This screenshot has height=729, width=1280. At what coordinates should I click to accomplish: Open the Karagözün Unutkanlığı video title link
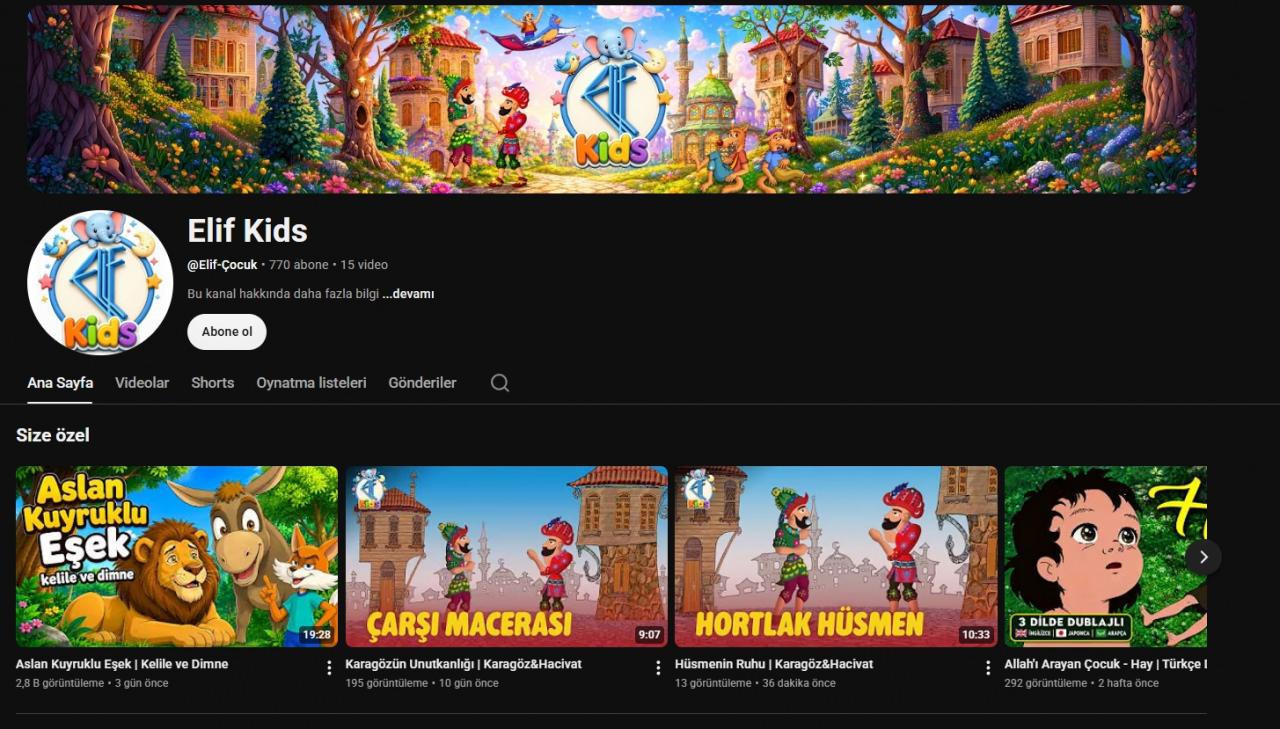pyautogui.click(x=463, y=664)
